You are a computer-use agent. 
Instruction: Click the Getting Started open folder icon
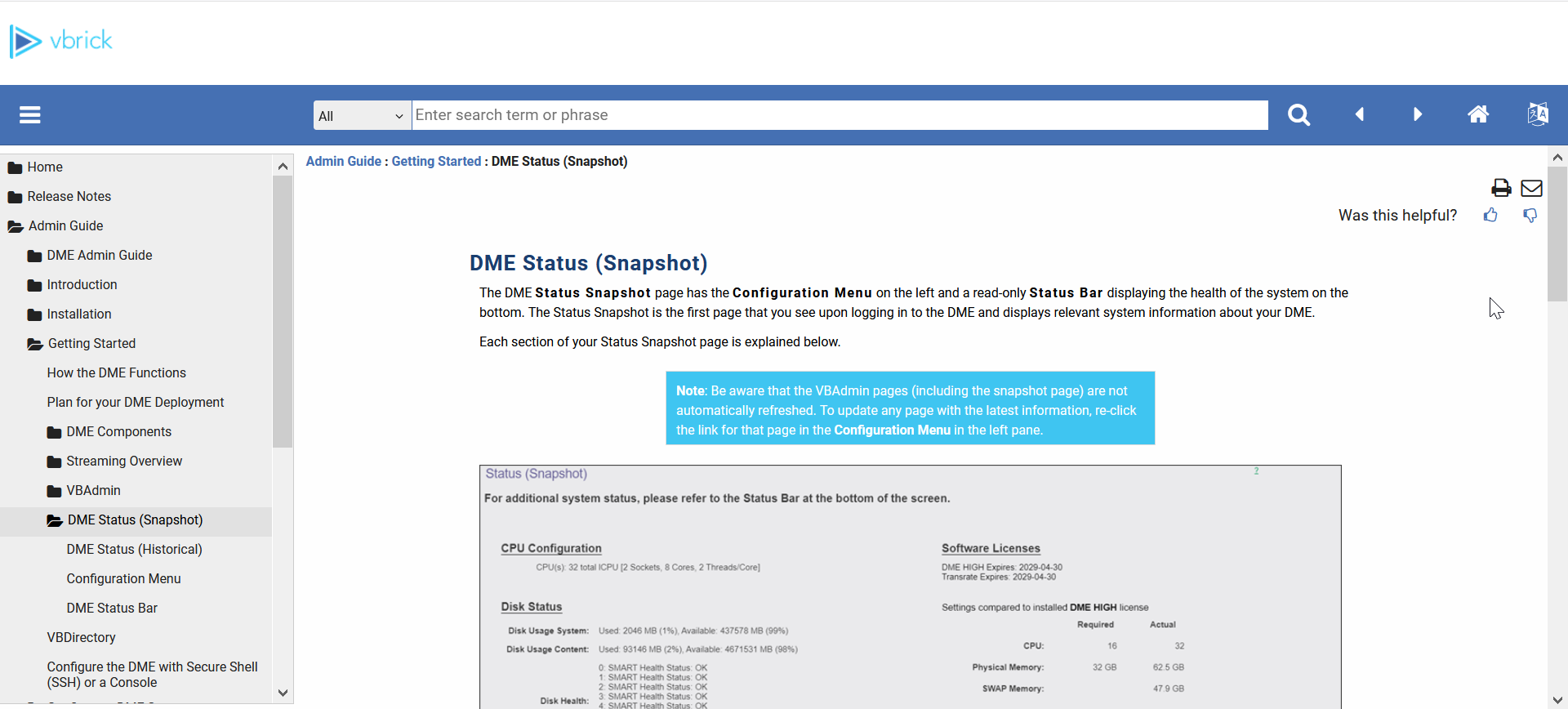pos(35,344)
